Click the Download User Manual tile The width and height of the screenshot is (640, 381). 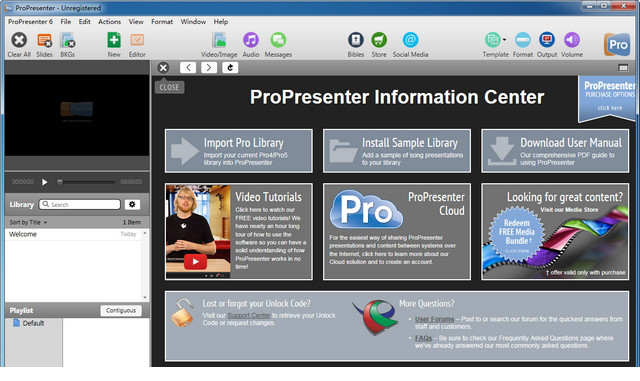555,151
